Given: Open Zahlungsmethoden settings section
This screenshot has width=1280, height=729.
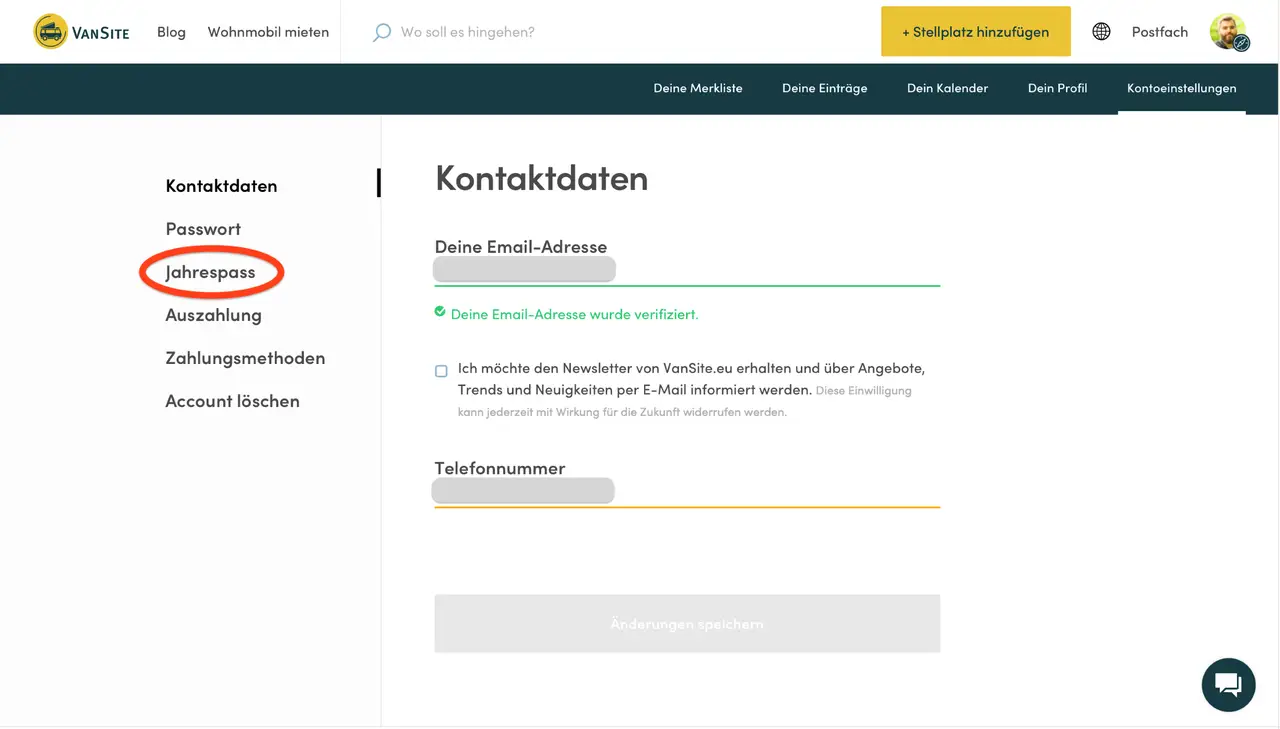Looking at the screenshot, I should [245, 358].
